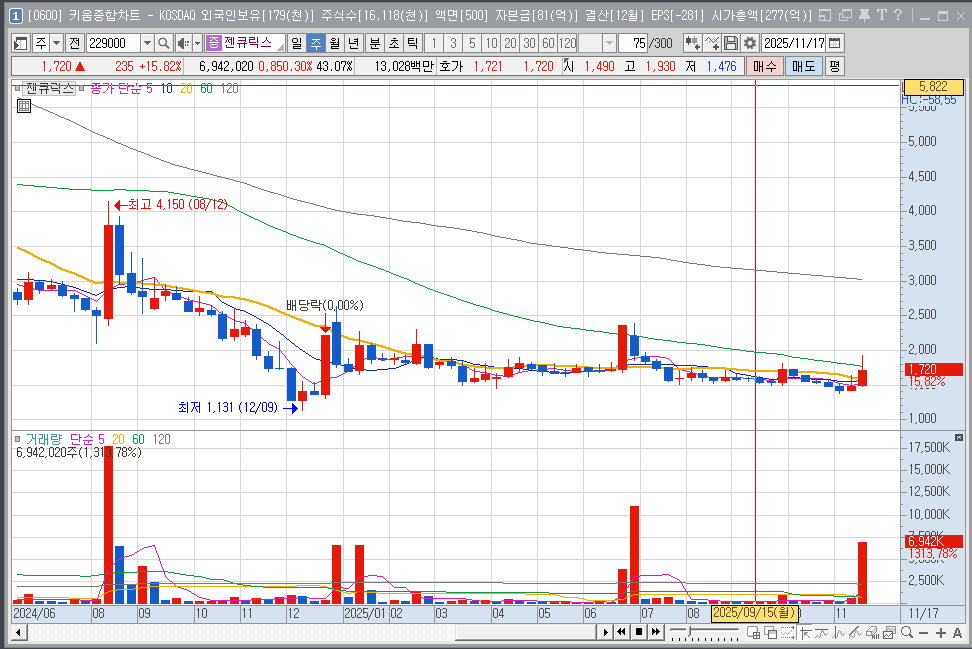The image size is (972, 649).
Task: Click the speaker sound icon
Action: coord(183,43)
